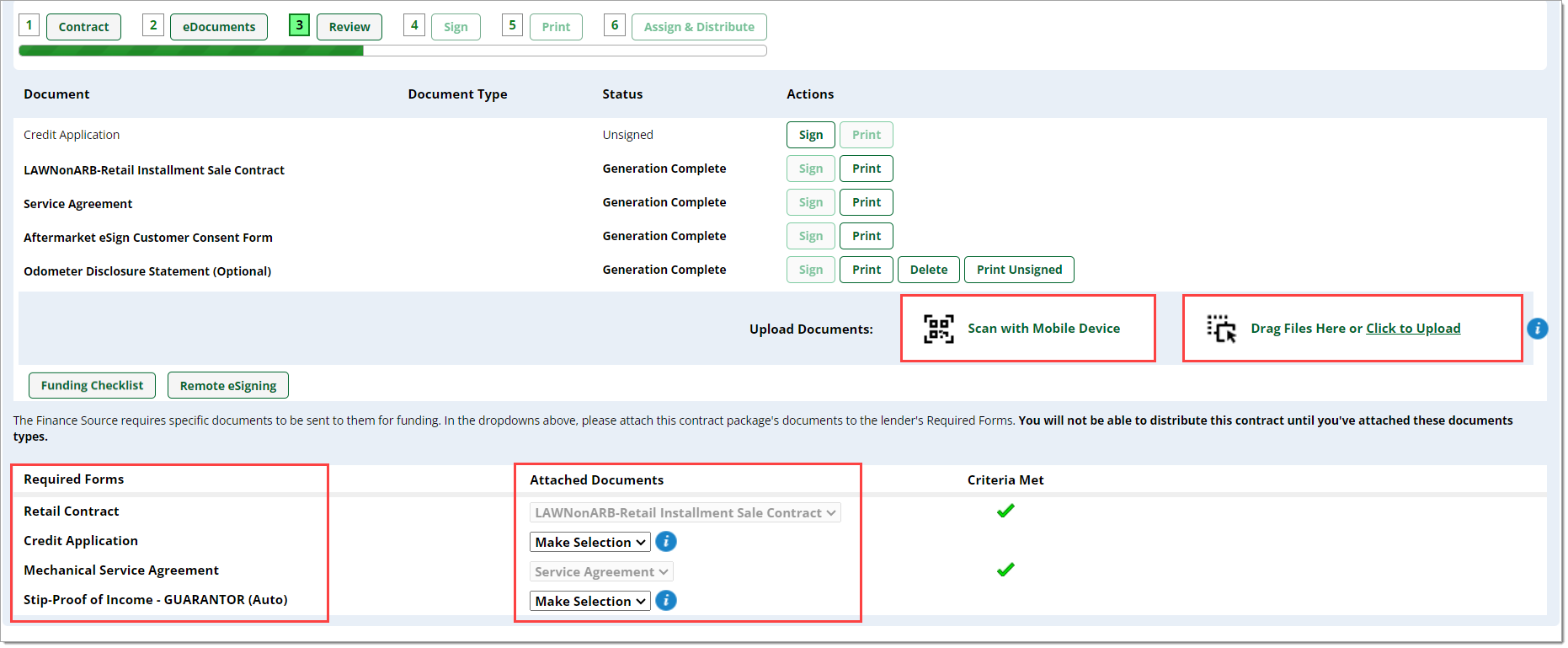The height and width of the screenshot is (648, 1568).
Task: Print the Service Agreement document
Action: coord(867,202)
